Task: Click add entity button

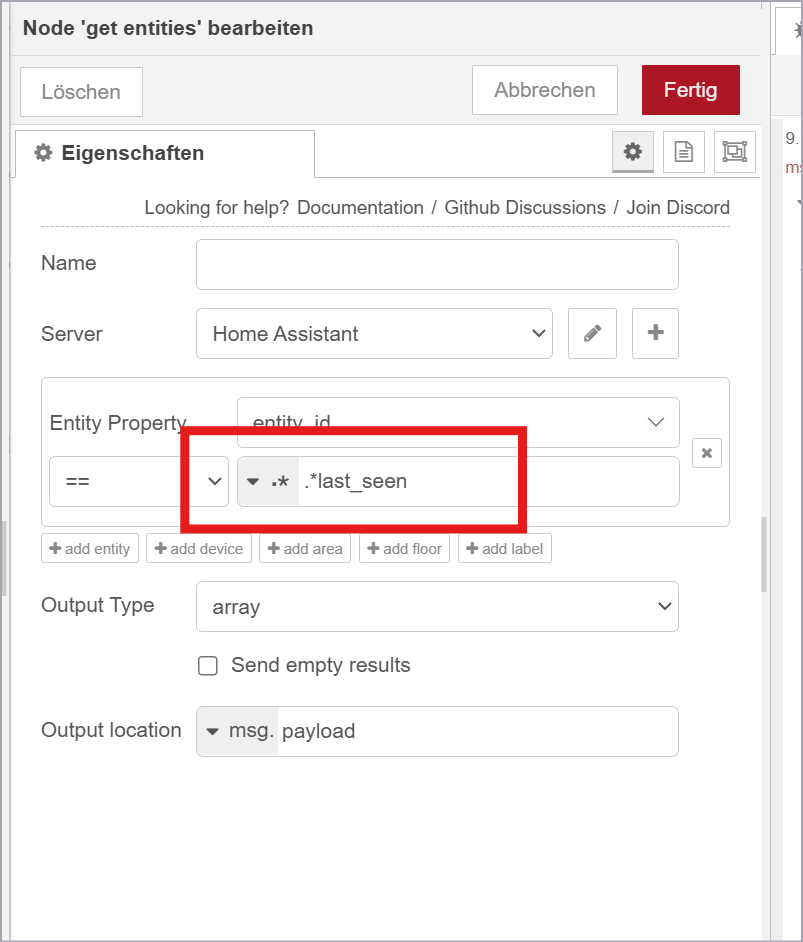Action: (90, 548)
